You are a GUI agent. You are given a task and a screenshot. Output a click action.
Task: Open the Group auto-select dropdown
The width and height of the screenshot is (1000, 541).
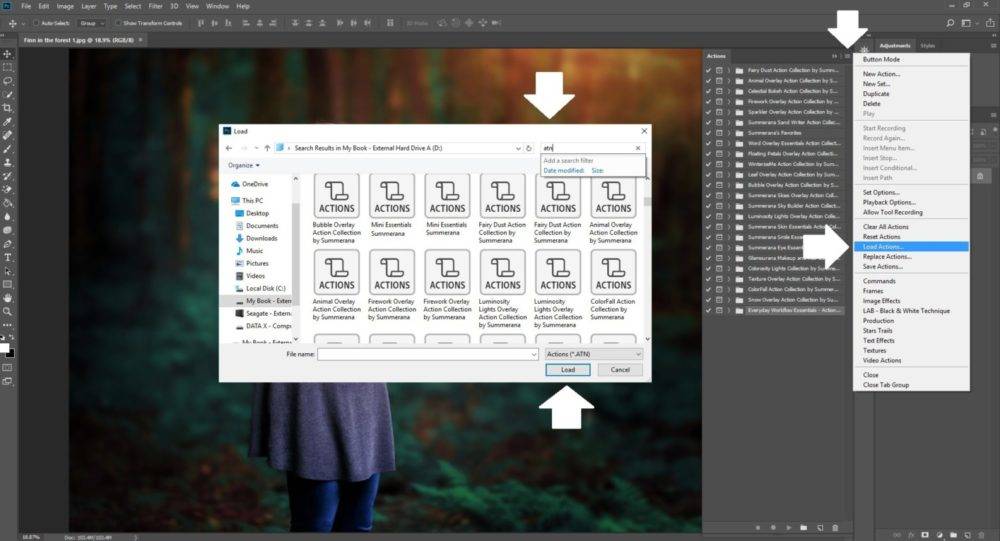pos(91,23)
